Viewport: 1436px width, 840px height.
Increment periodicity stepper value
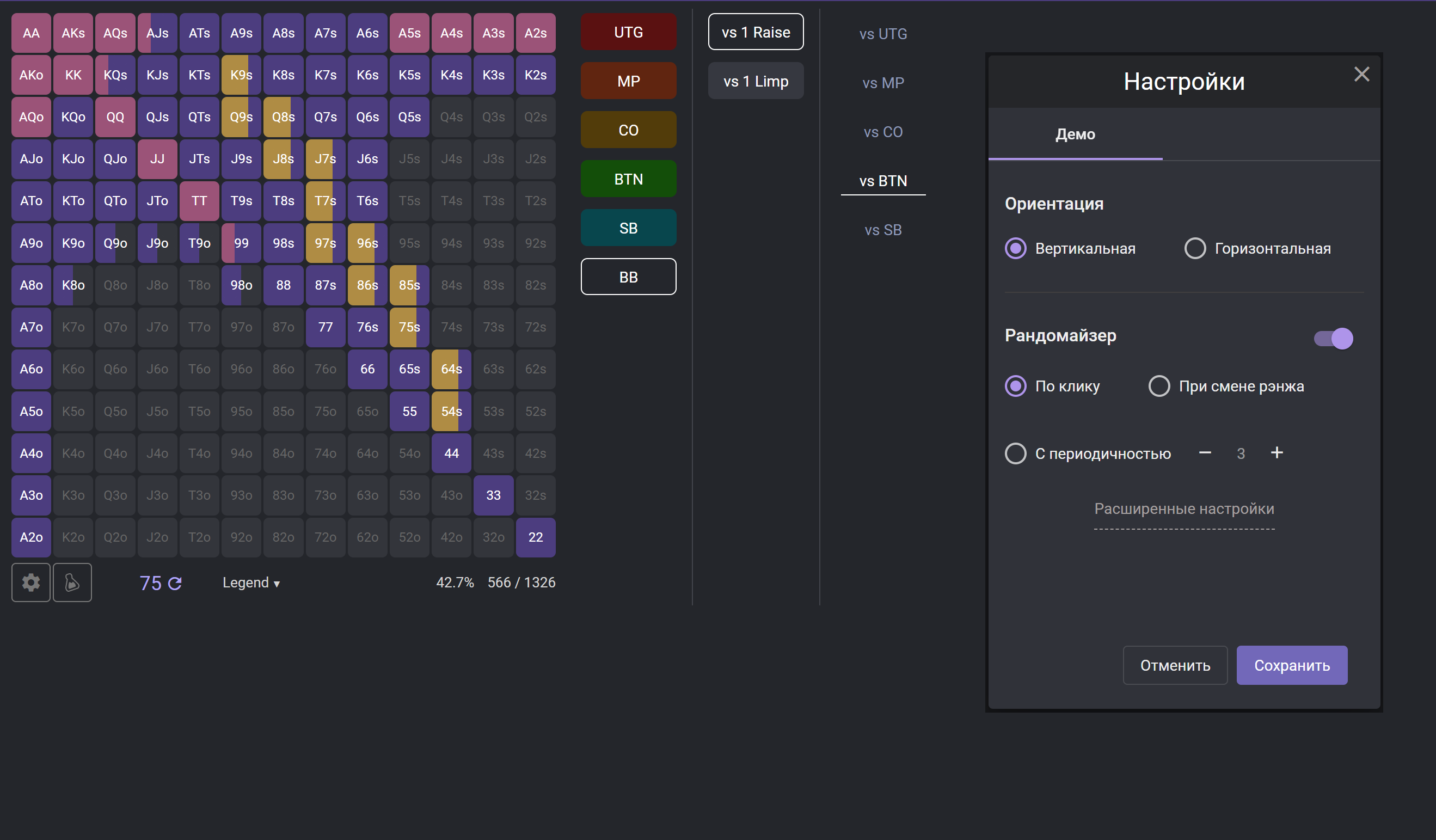1277,452
